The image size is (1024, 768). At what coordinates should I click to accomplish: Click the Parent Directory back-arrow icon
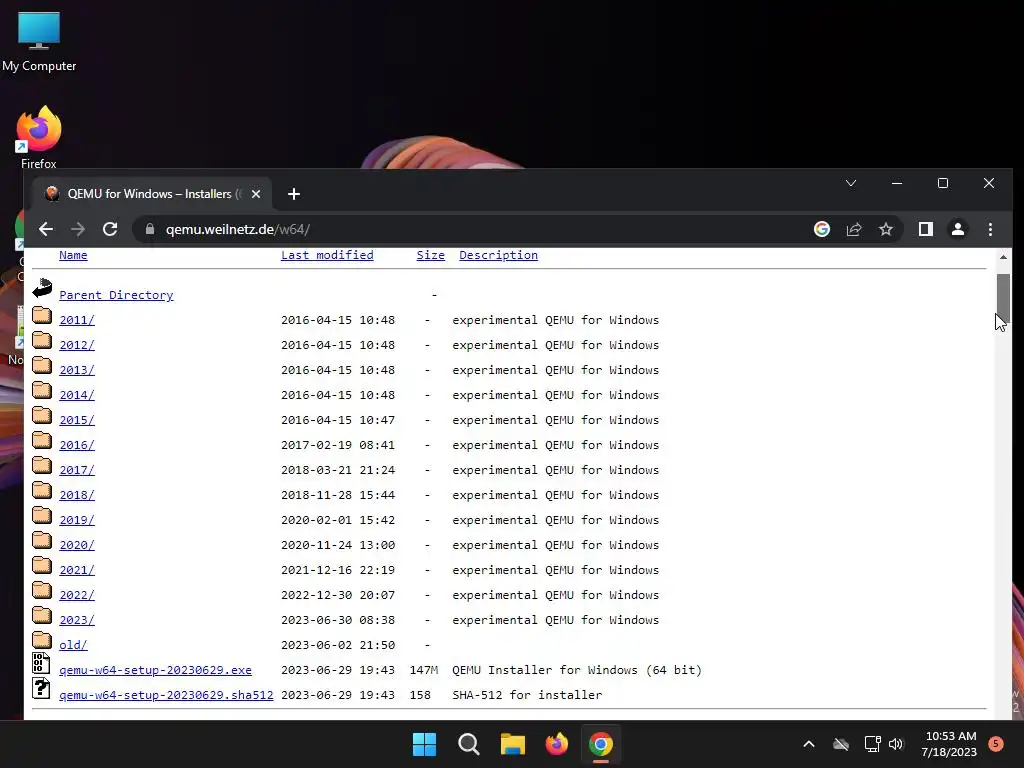pos(42,287)
